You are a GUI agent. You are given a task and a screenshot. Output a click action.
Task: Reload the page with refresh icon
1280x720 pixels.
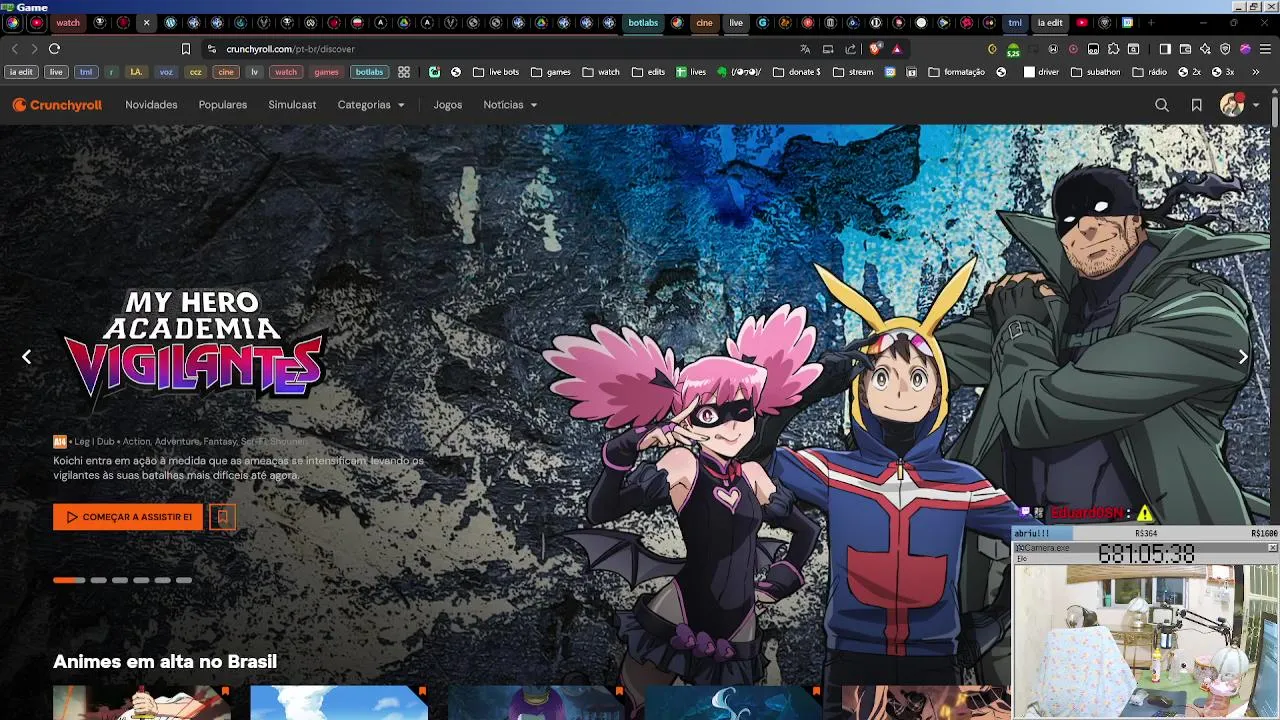pos(54,49)
